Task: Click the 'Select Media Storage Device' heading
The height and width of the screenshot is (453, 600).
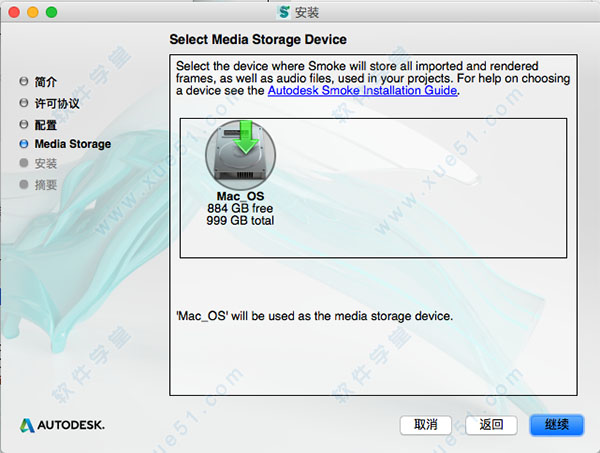Action: tap(258, 39)
